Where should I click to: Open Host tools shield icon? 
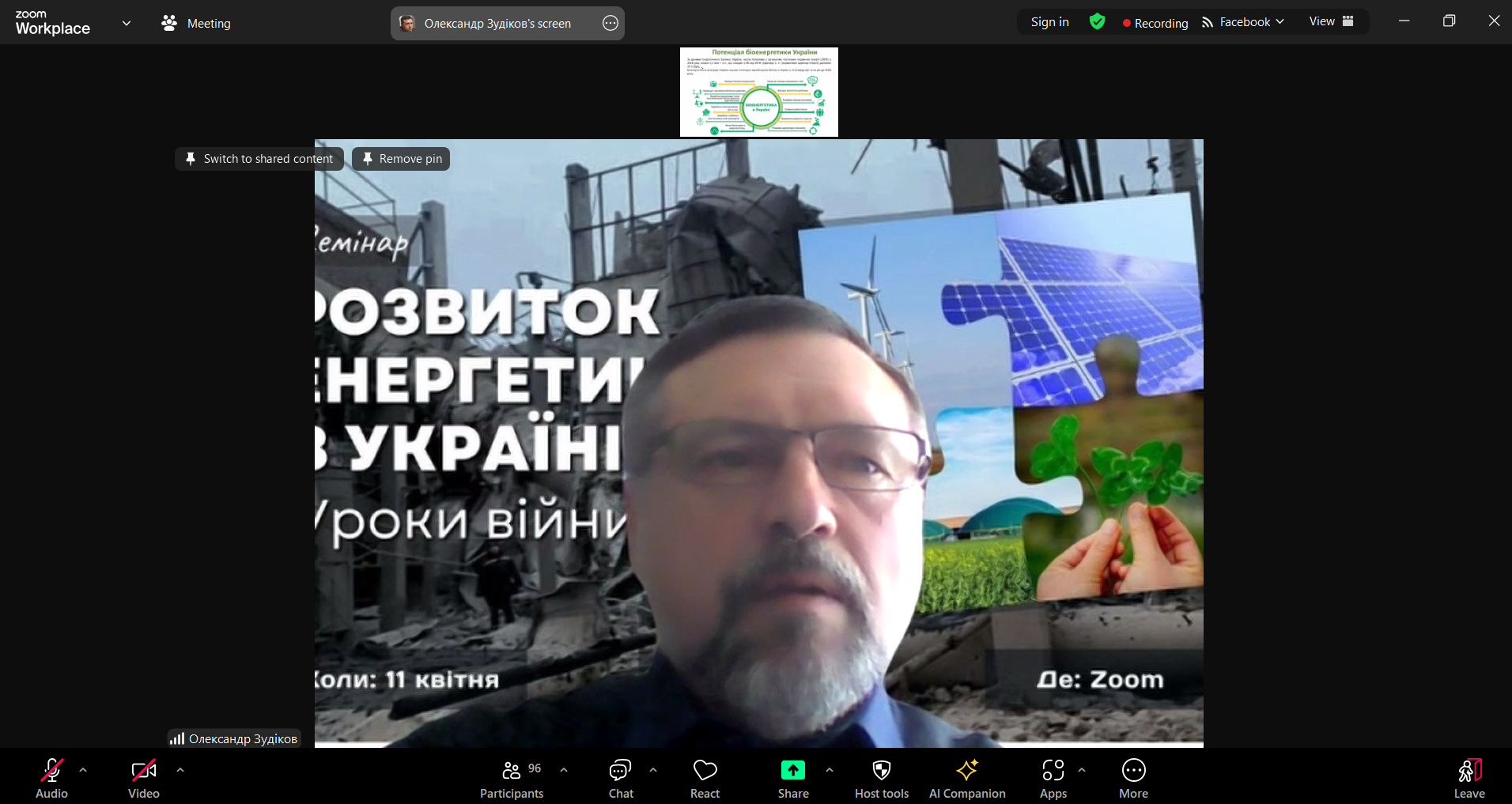point(882,770)
